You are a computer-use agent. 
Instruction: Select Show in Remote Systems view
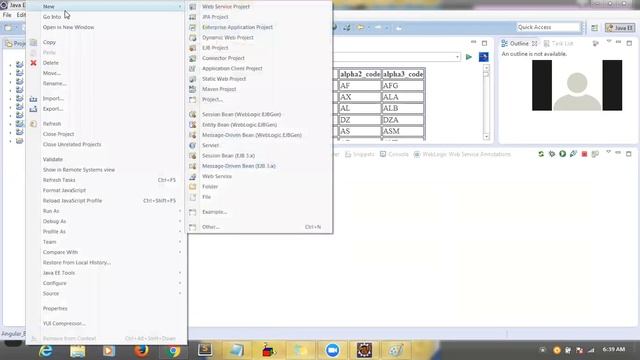[79, 170]
